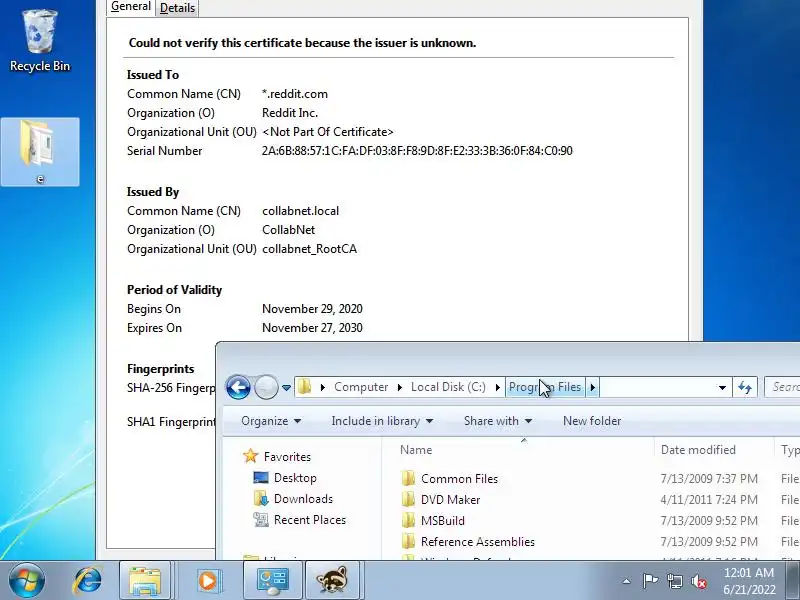This screenshot has height=600, width=800.
Task: Open the Recycle Bin desktop icon
Action: [x=40, y=41]
